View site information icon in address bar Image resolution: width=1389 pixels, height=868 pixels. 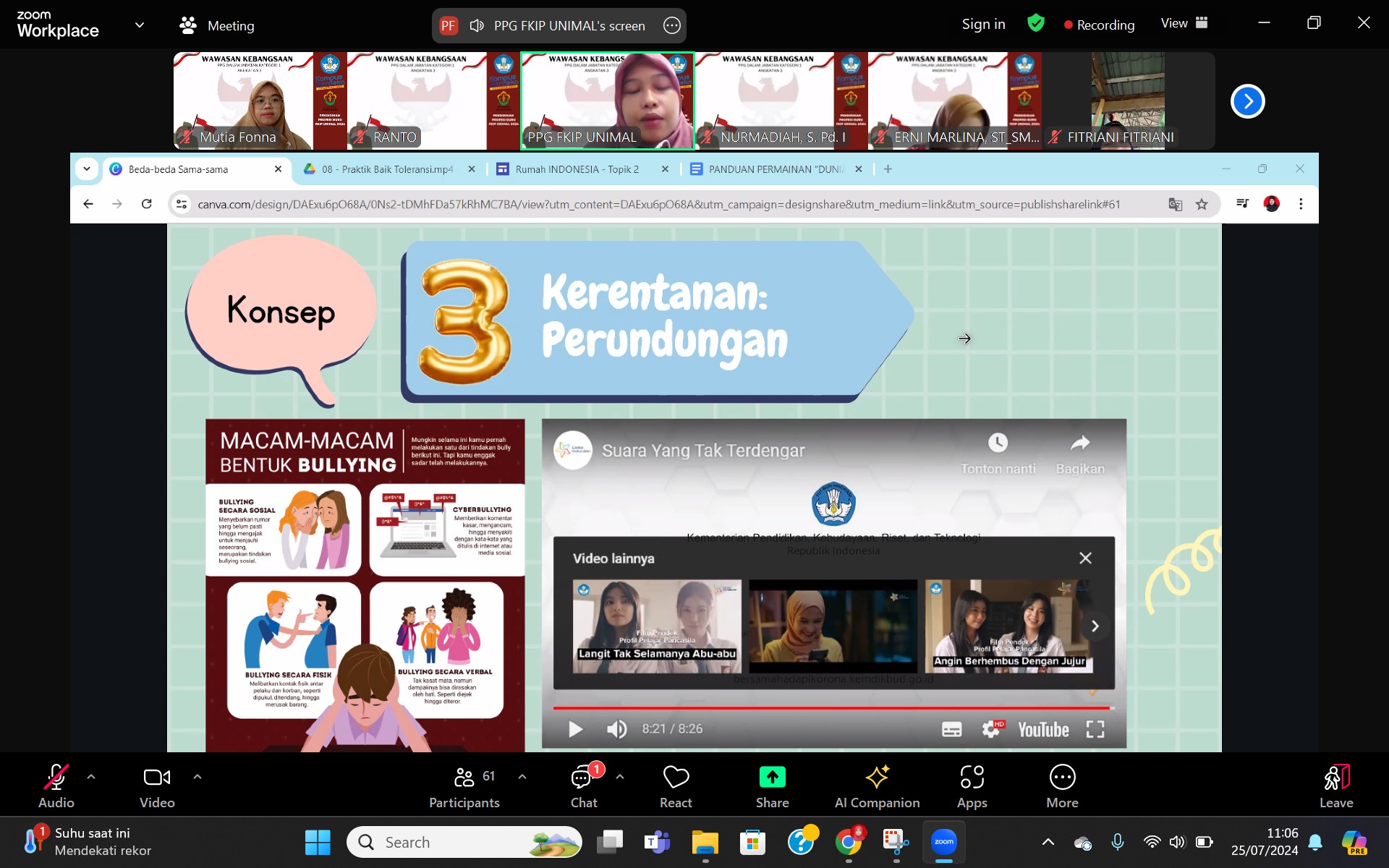[182, 205]
